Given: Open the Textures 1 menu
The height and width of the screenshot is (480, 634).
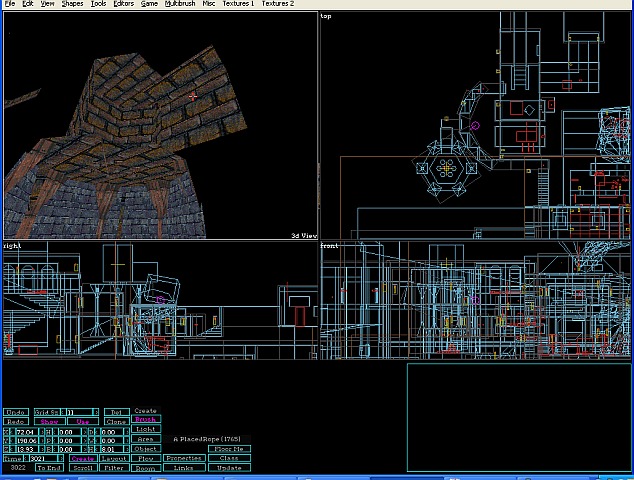Looking at the screenshot, I should [237, 4].
